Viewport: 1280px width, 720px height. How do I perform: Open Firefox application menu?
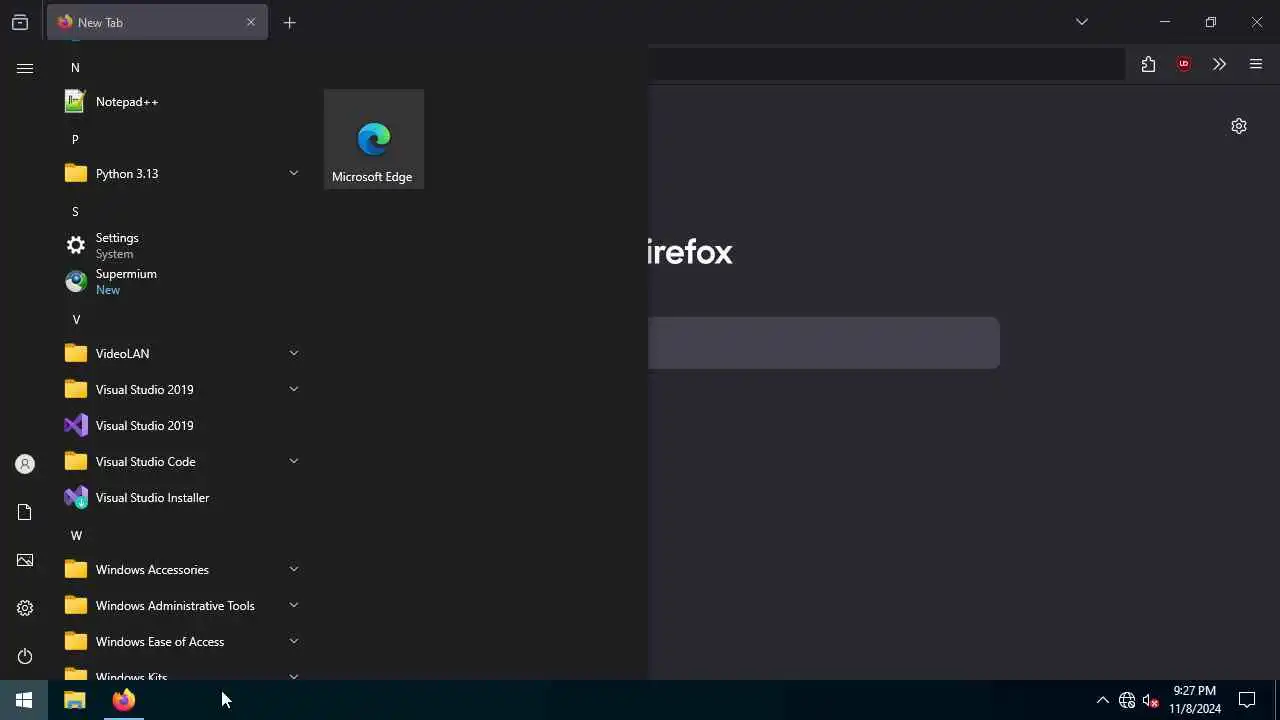coord(1256,65)
